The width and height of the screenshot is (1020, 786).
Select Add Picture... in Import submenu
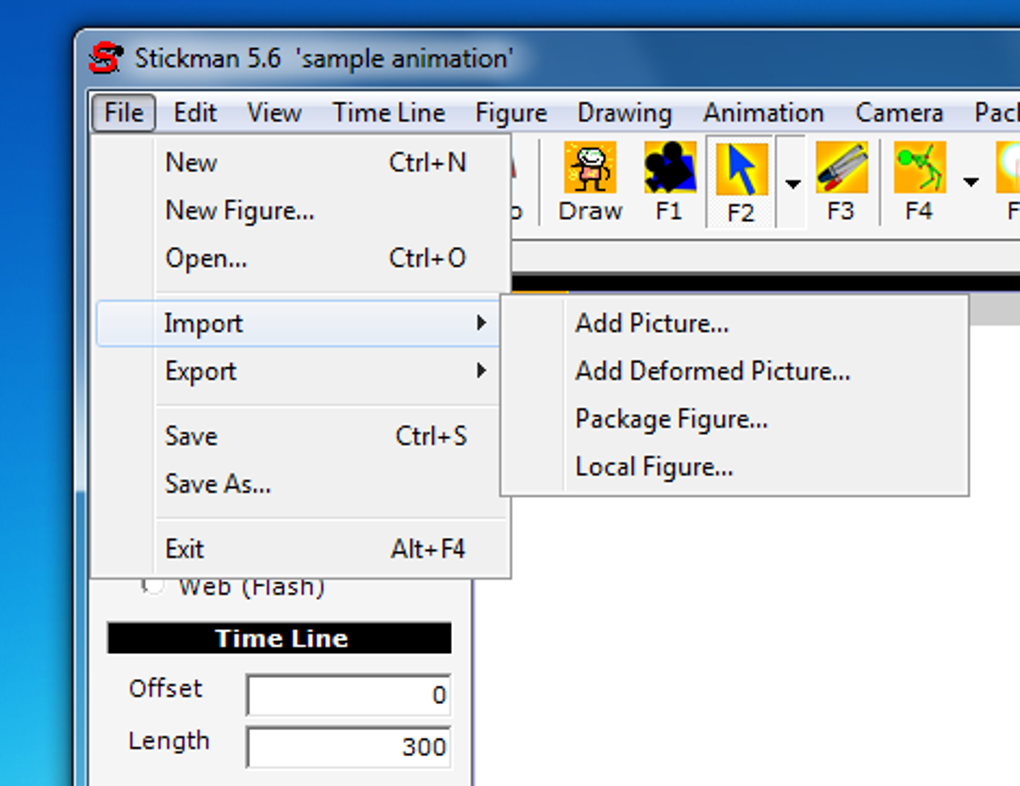tap(734, 323)
